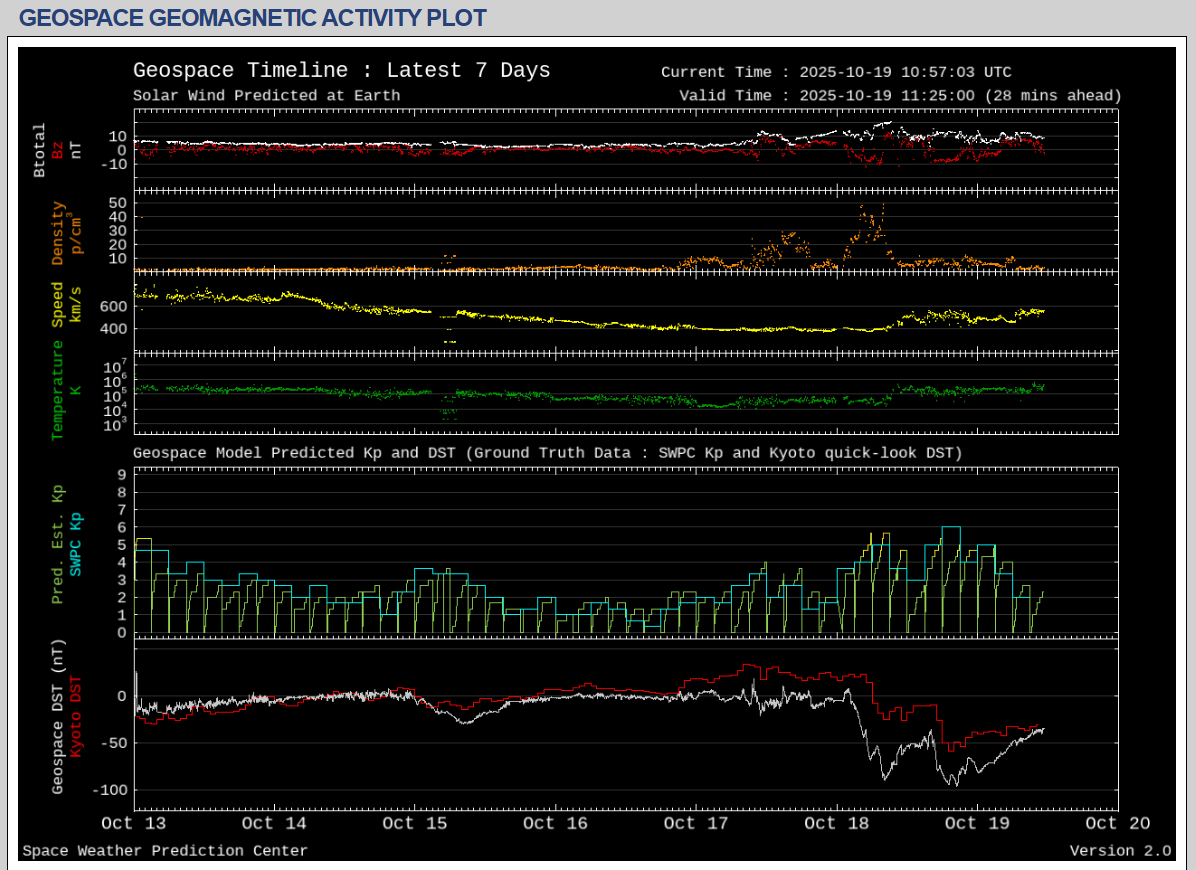The width and height of the screenshot is (1196, 870).
Task: Click the Geospace Geomagnetic Activity Plot heading
Action: pyautogui.click(x=253, y=18)
